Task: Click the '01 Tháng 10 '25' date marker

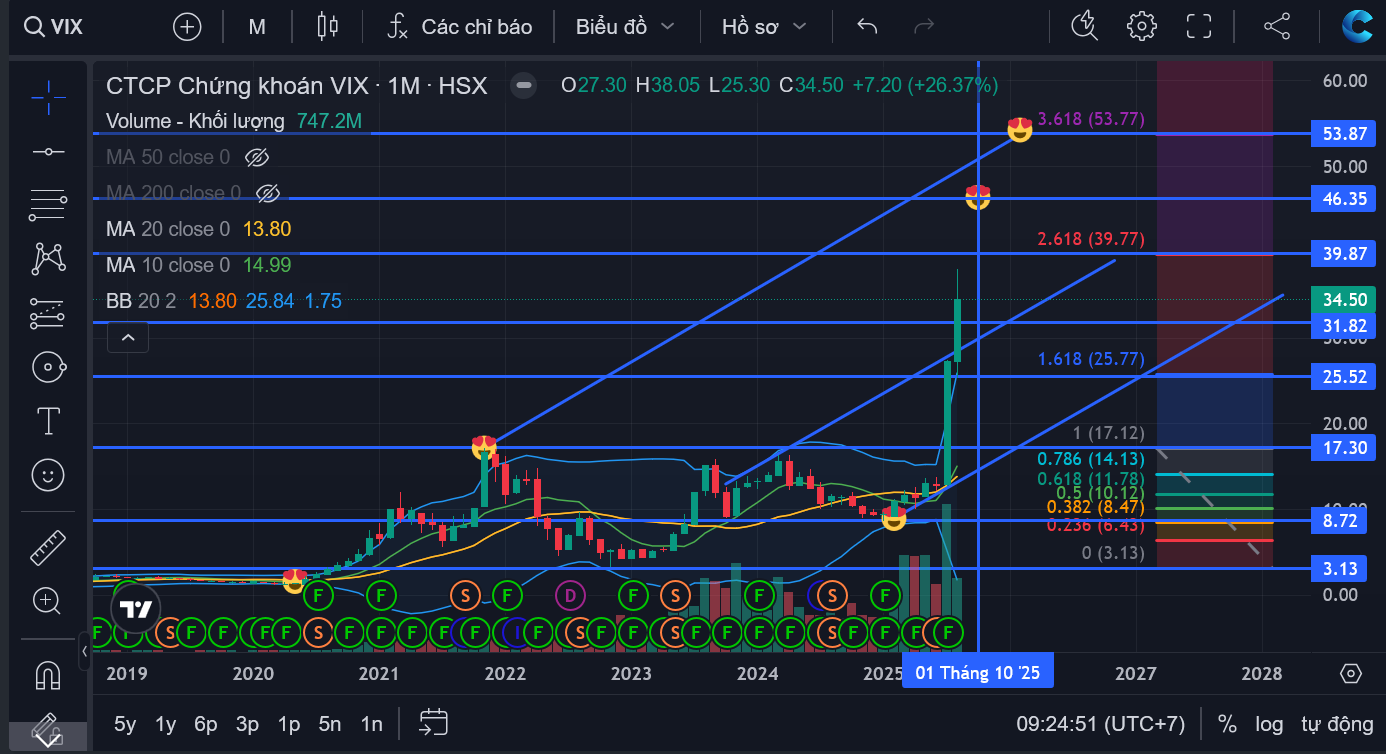Action: 978,673
